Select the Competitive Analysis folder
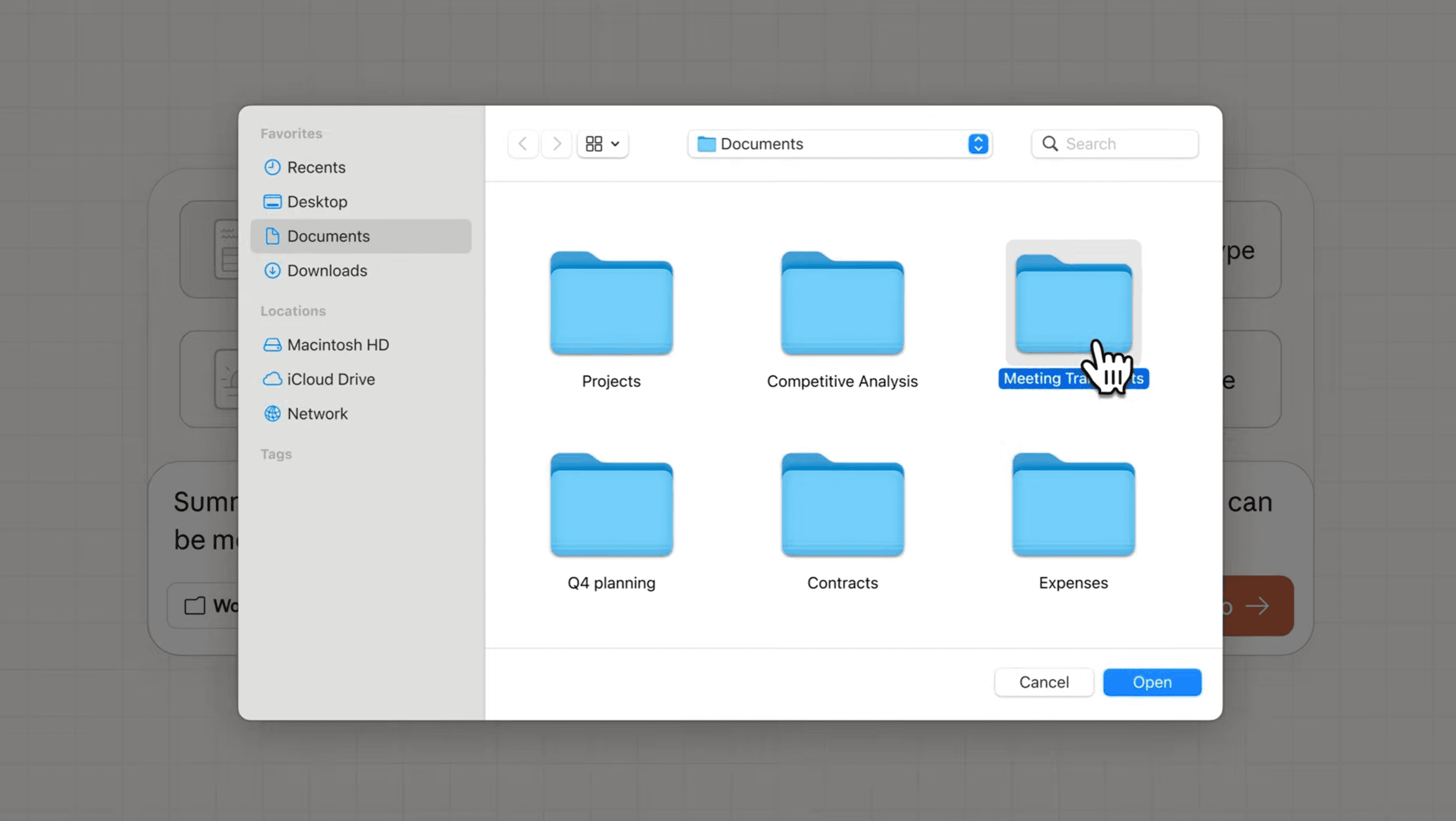Screen dimensions: 1456x821 coord(842,304)
